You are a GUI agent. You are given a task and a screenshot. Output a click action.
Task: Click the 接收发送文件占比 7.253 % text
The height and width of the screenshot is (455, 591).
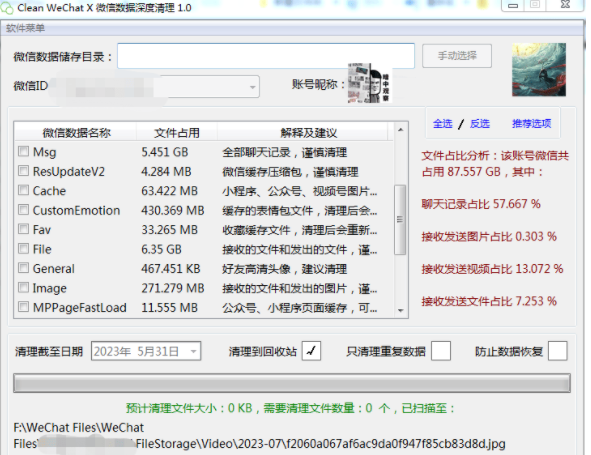(x=489, y=301)
